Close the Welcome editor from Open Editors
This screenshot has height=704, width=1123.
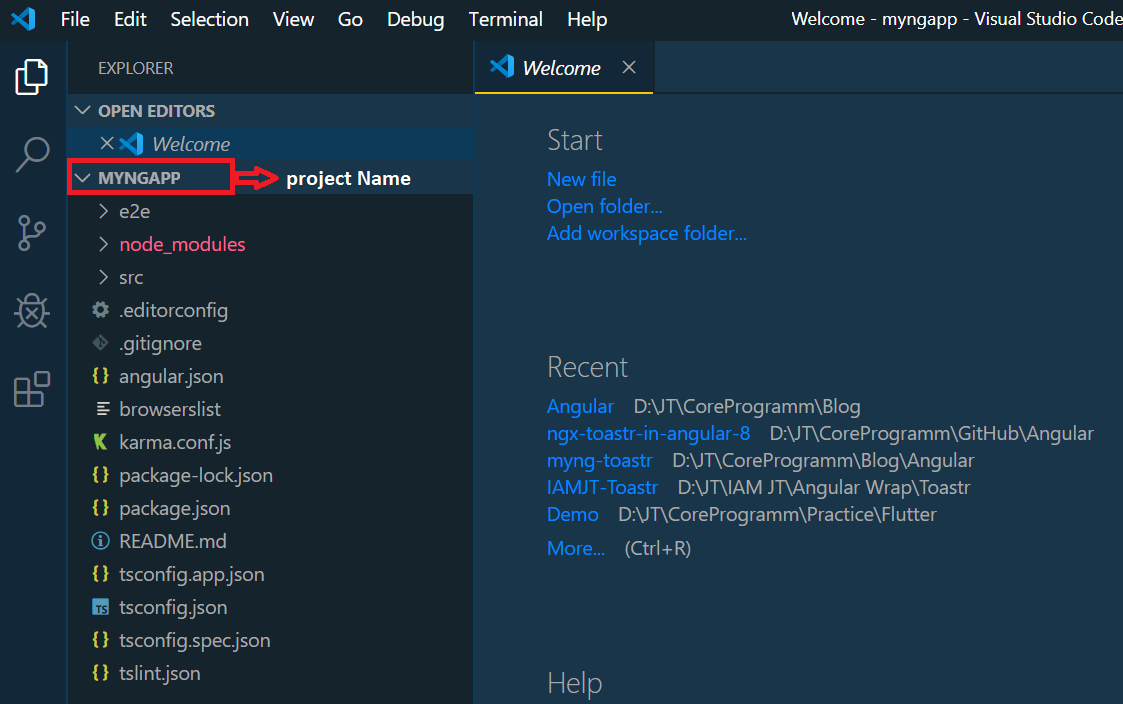point(107,143)
